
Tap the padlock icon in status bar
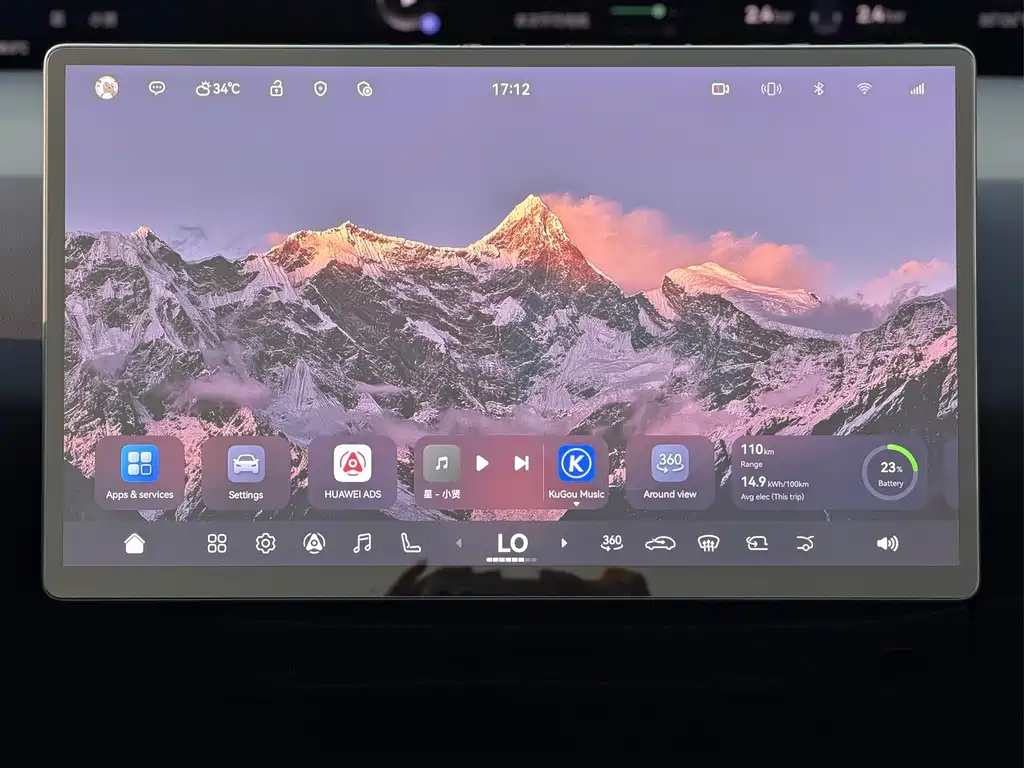coord(276,88)
